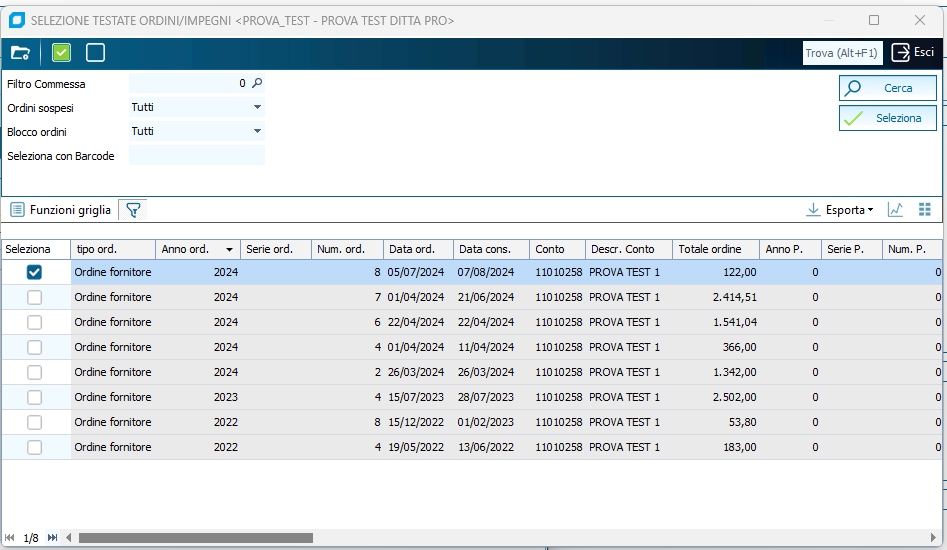Click the Seleziona column header
This screenshot has width=947, height=550.
(x=36, y=249)
